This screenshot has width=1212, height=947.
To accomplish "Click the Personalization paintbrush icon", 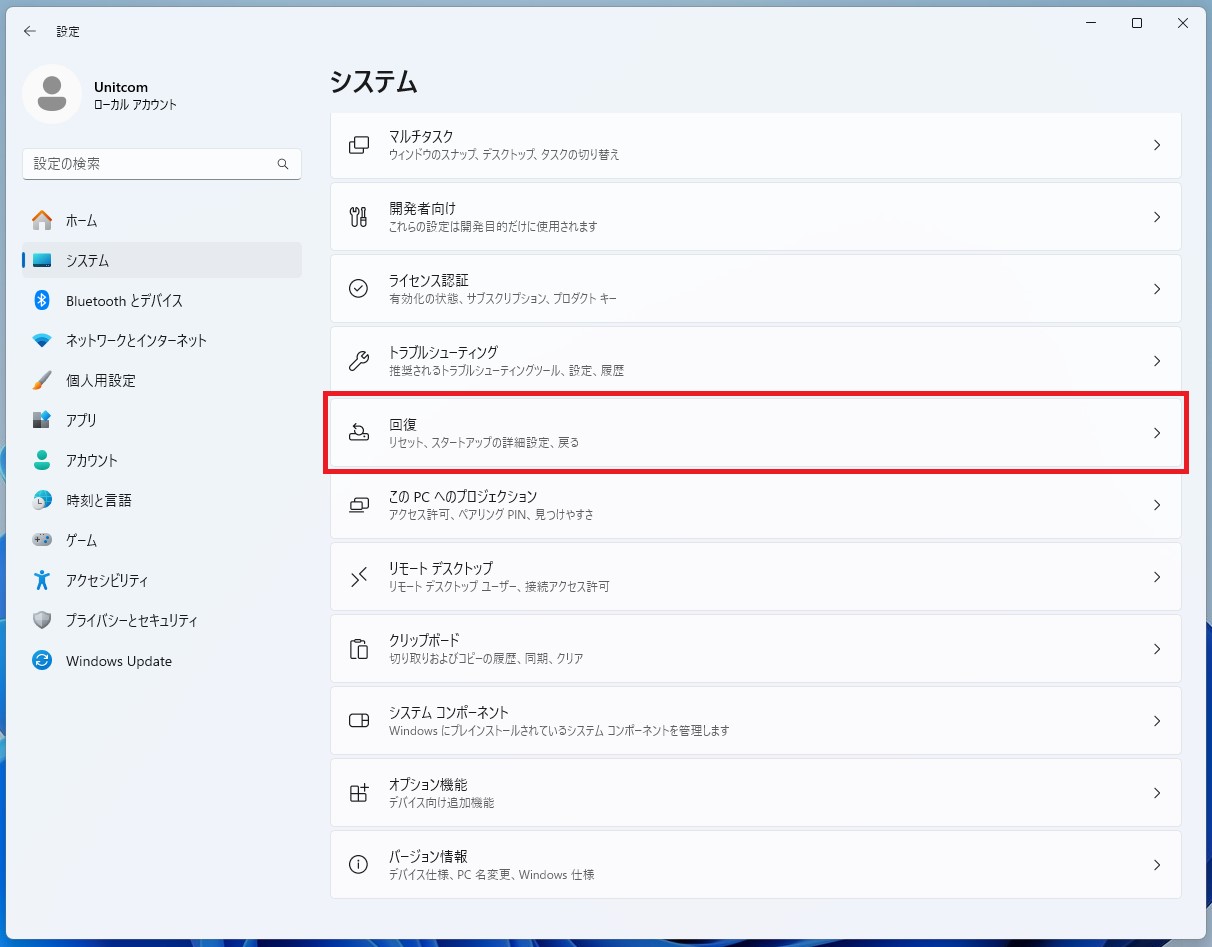I will (x=42, y=380).
